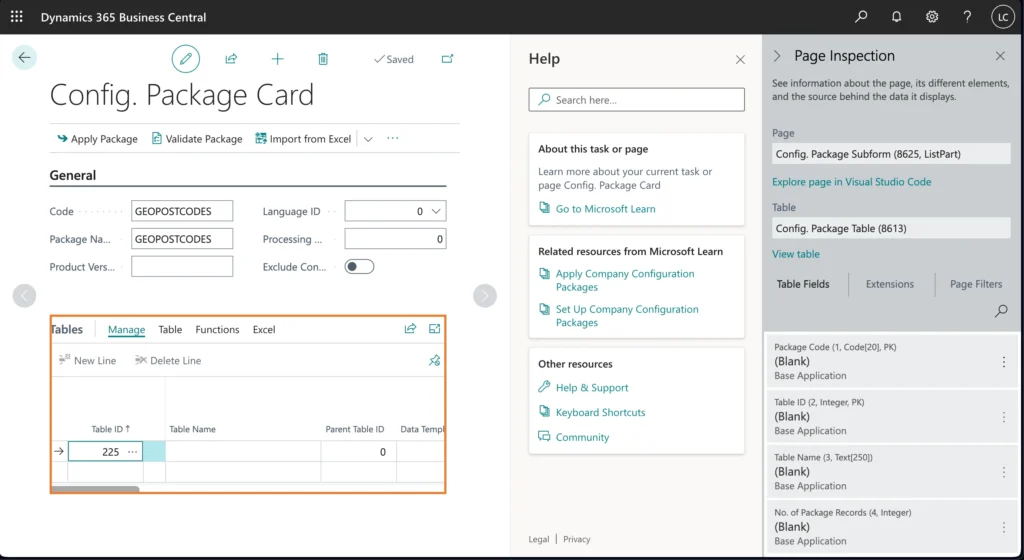Toggle the Exclude Config. Tables switch

coord(359,266)
